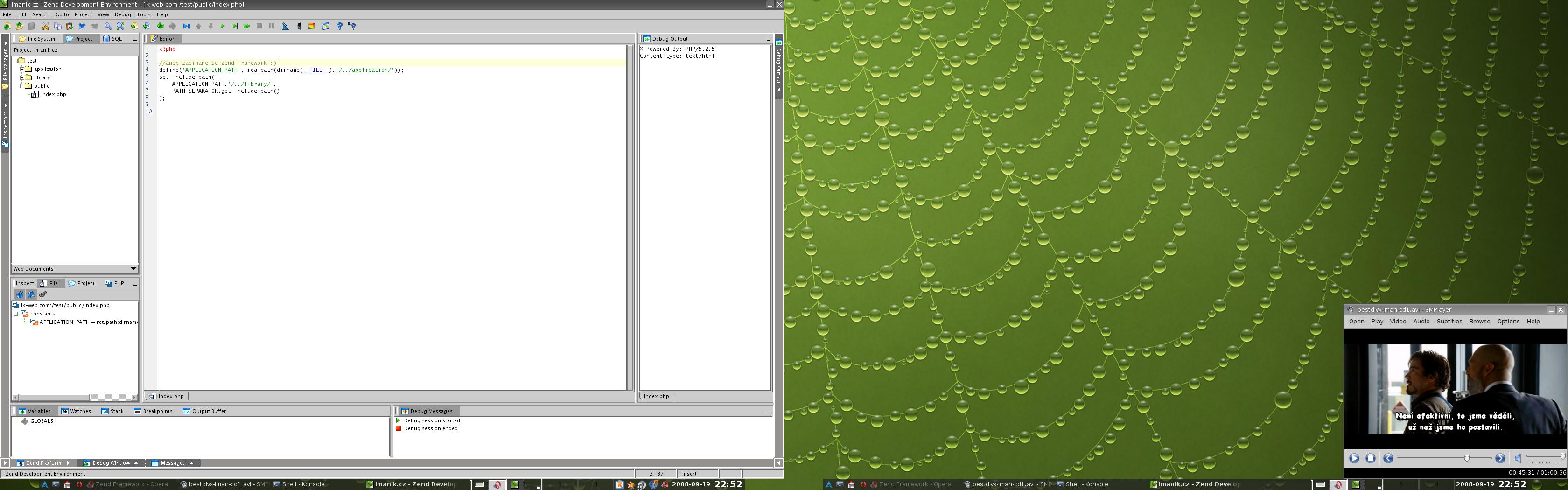Image resolution: width=1568 pixels, height=490 pixels.
Task: Open the Web Documents dropdown
Action: pyautogui.click(x=133, y=268)
